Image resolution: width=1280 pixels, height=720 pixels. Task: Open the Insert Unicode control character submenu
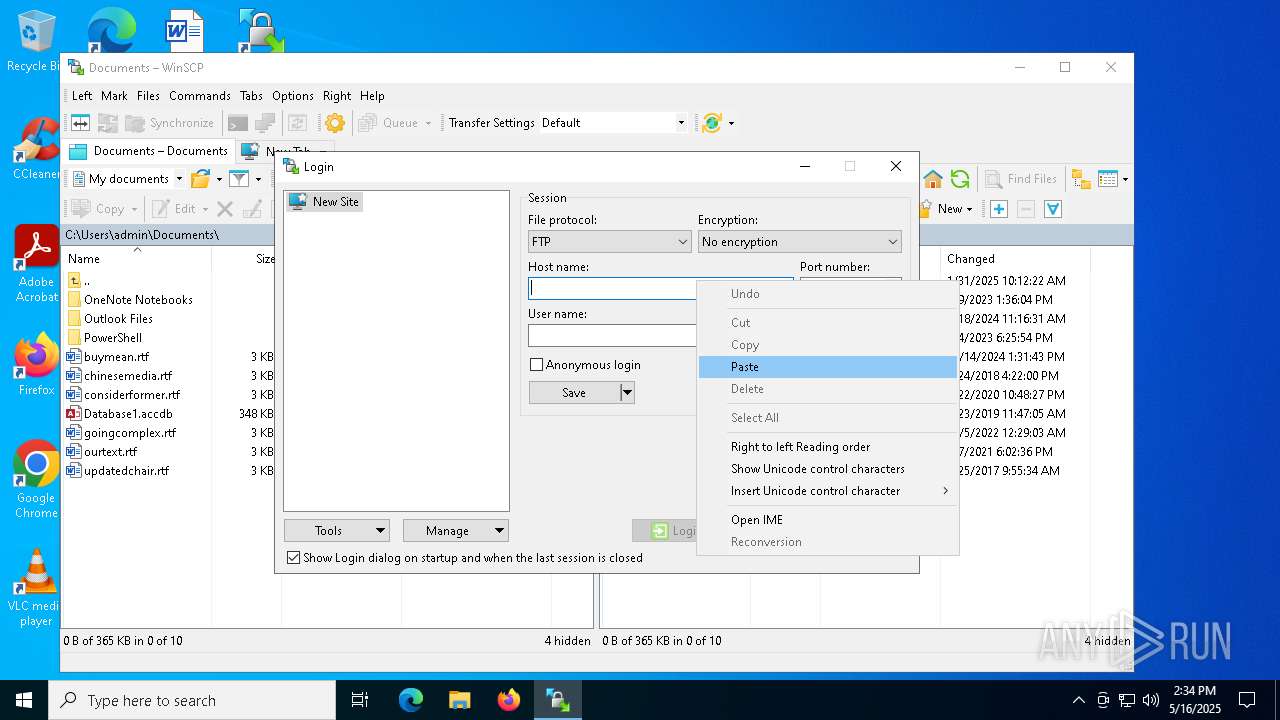pos(828,491)
